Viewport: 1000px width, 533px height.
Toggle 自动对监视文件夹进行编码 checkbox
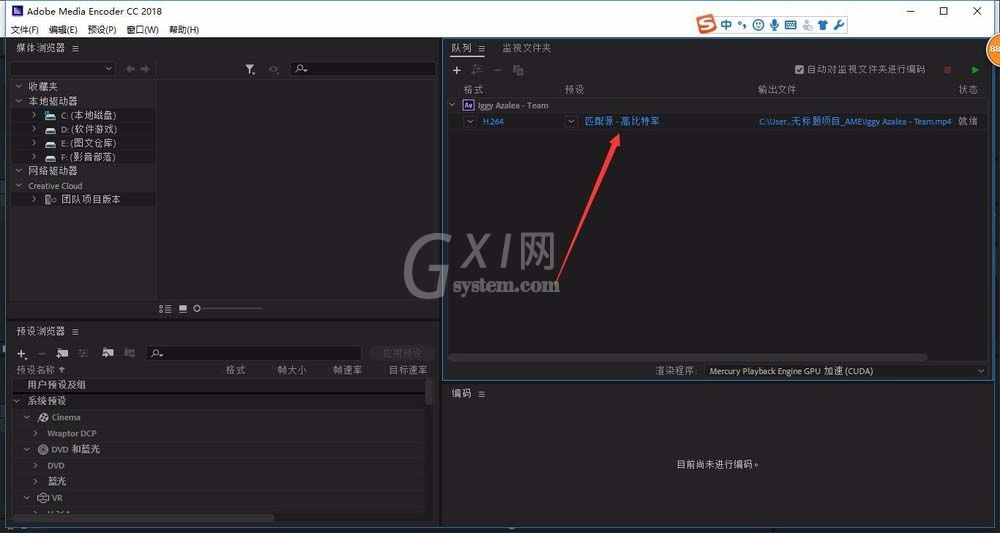799,69
